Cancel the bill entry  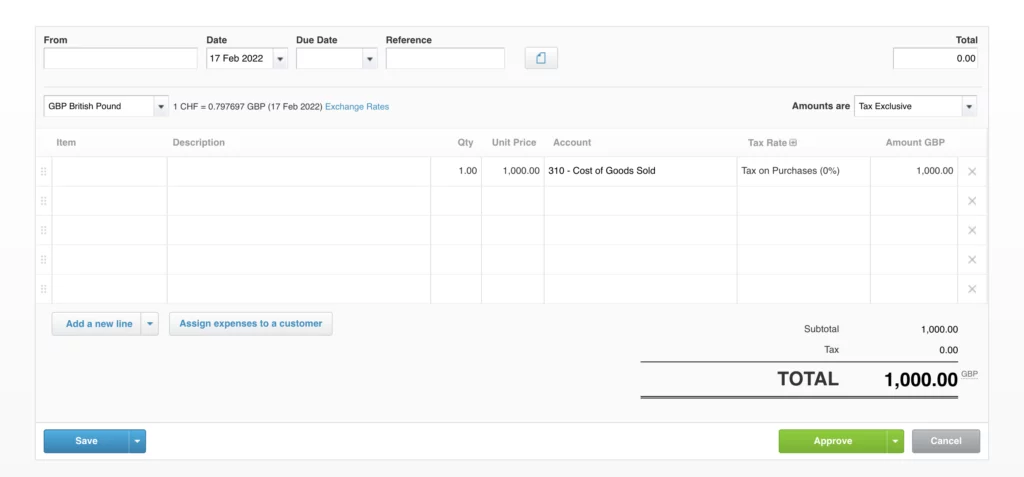(x=946, y=441)
